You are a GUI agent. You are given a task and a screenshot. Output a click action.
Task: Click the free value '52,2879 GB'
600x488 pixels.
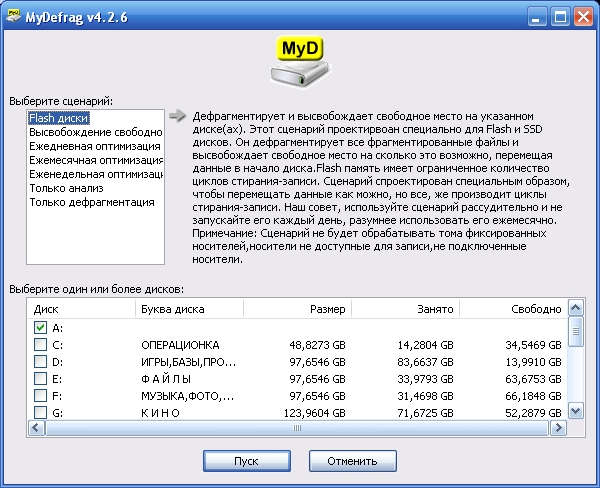(533, 413)
